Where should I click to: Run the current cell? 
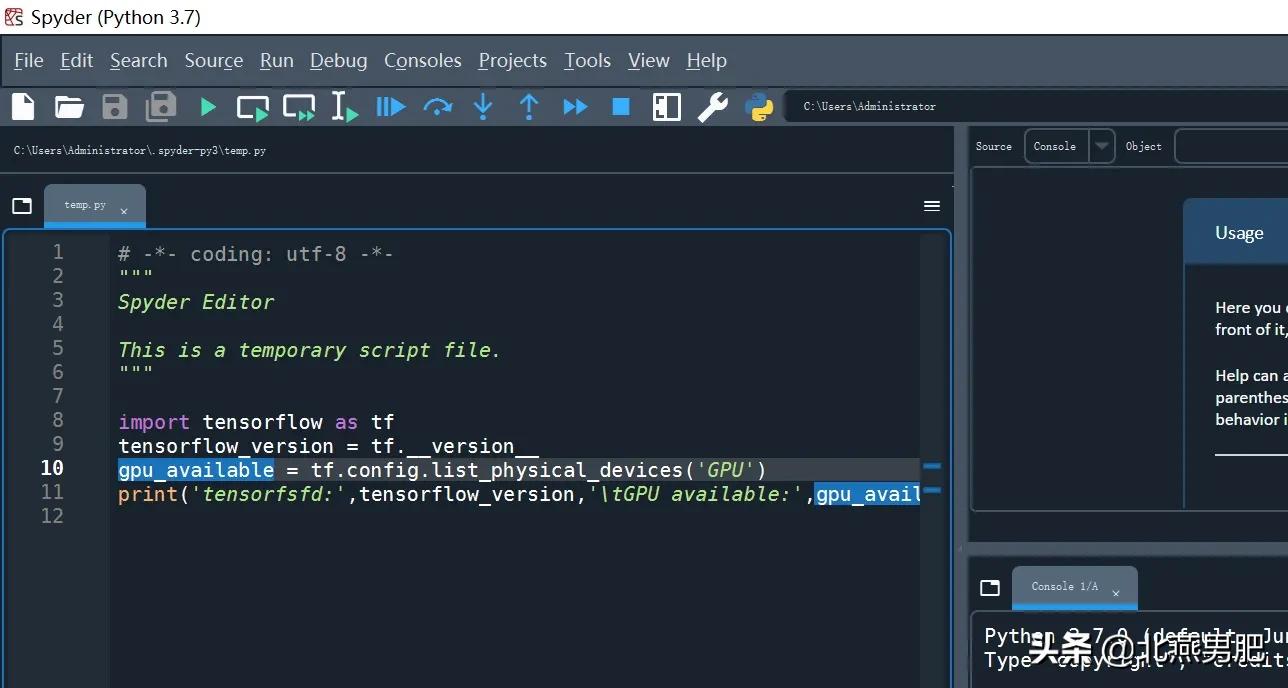click(x=252, y=106)
